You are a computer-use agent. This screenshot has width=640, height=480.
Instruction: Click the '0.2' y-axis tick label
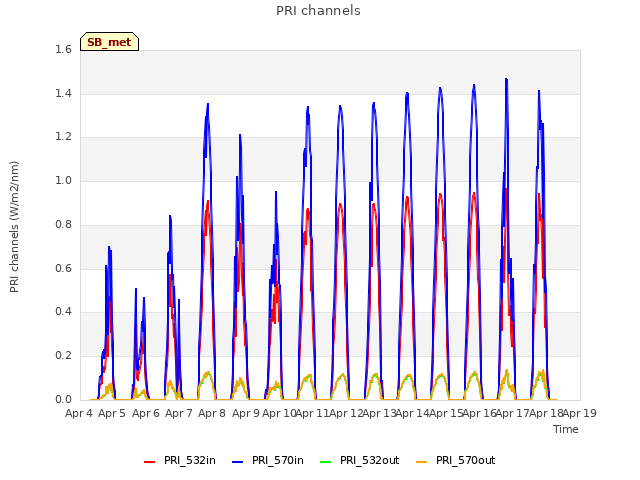(63, 356)
